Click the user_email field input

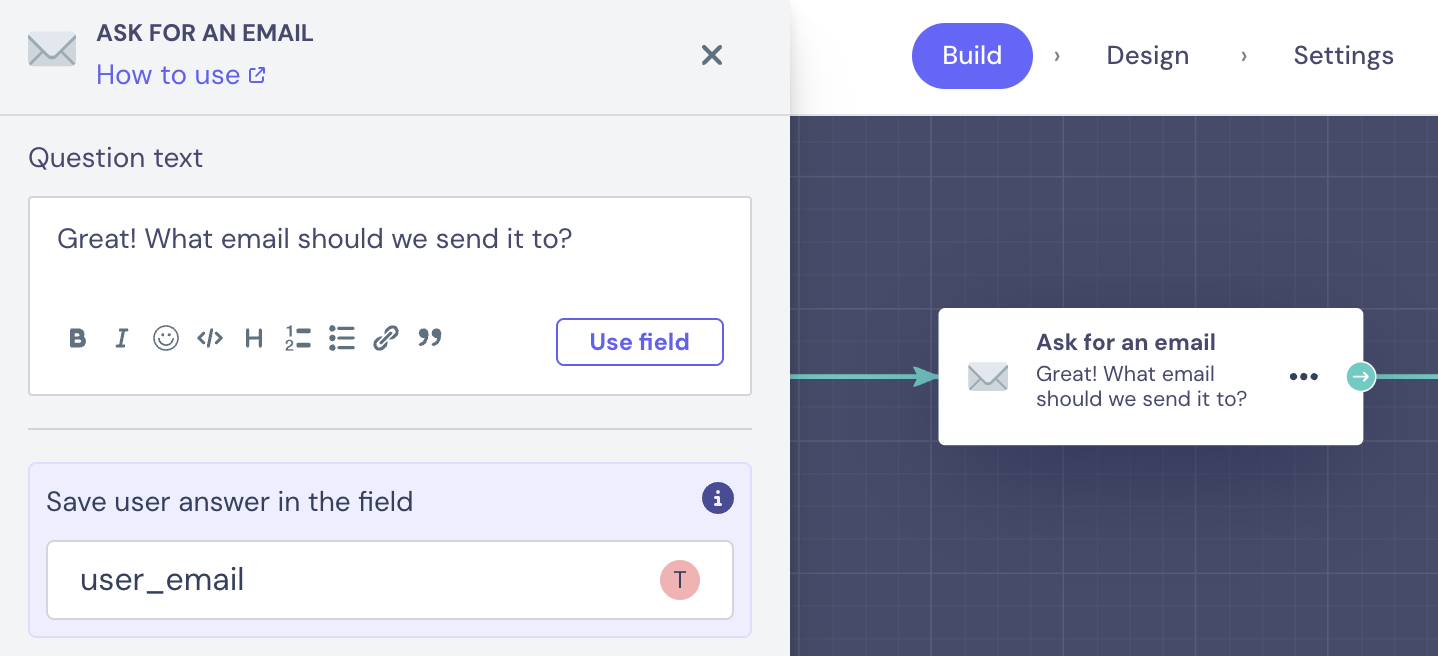tap(390, 580)
